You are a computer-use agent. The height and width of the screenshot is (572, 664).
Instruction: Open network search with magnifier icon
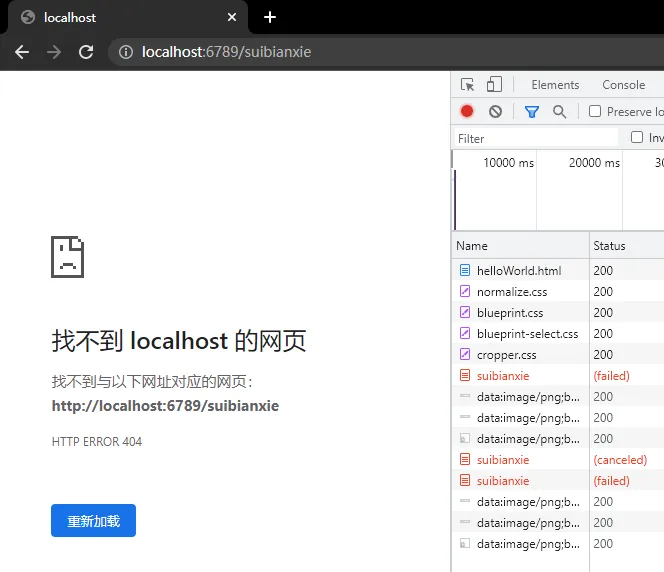click(x=559, y=112)
